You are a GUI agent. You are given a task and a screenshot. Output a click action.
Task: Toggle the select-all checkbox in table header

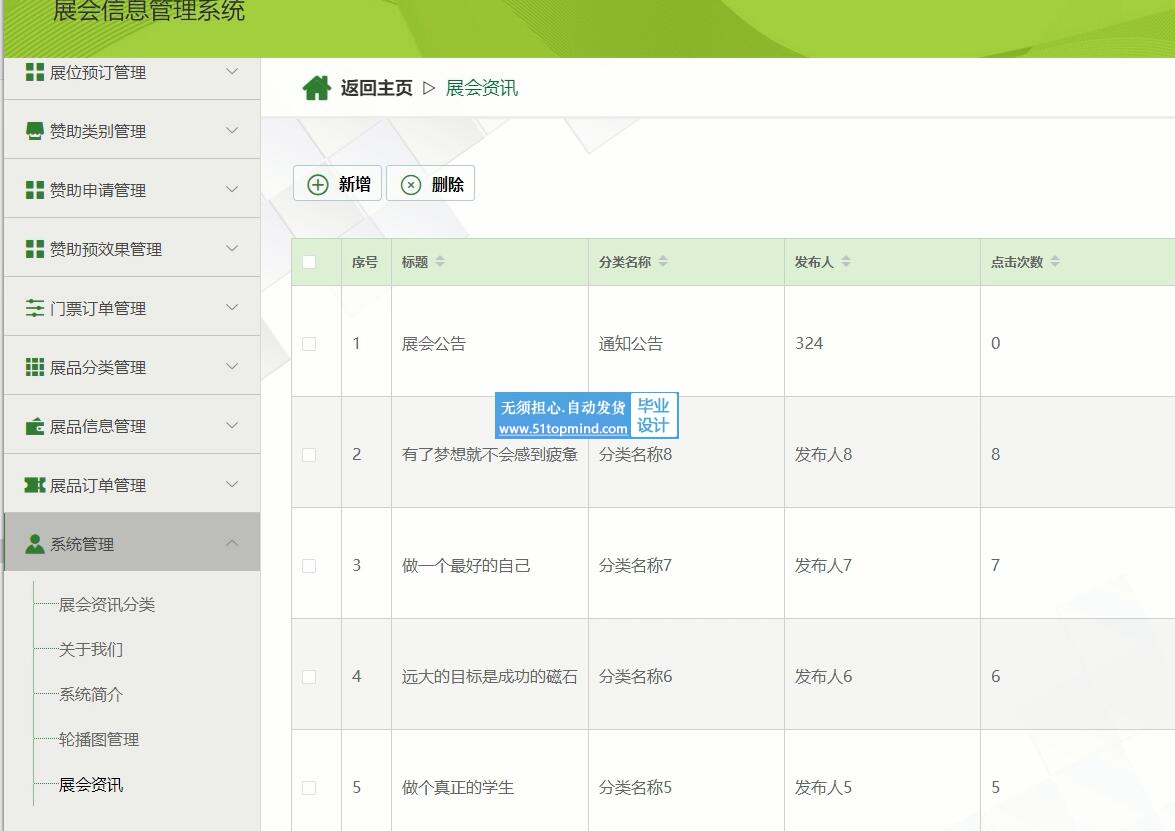tap(309, 262)
